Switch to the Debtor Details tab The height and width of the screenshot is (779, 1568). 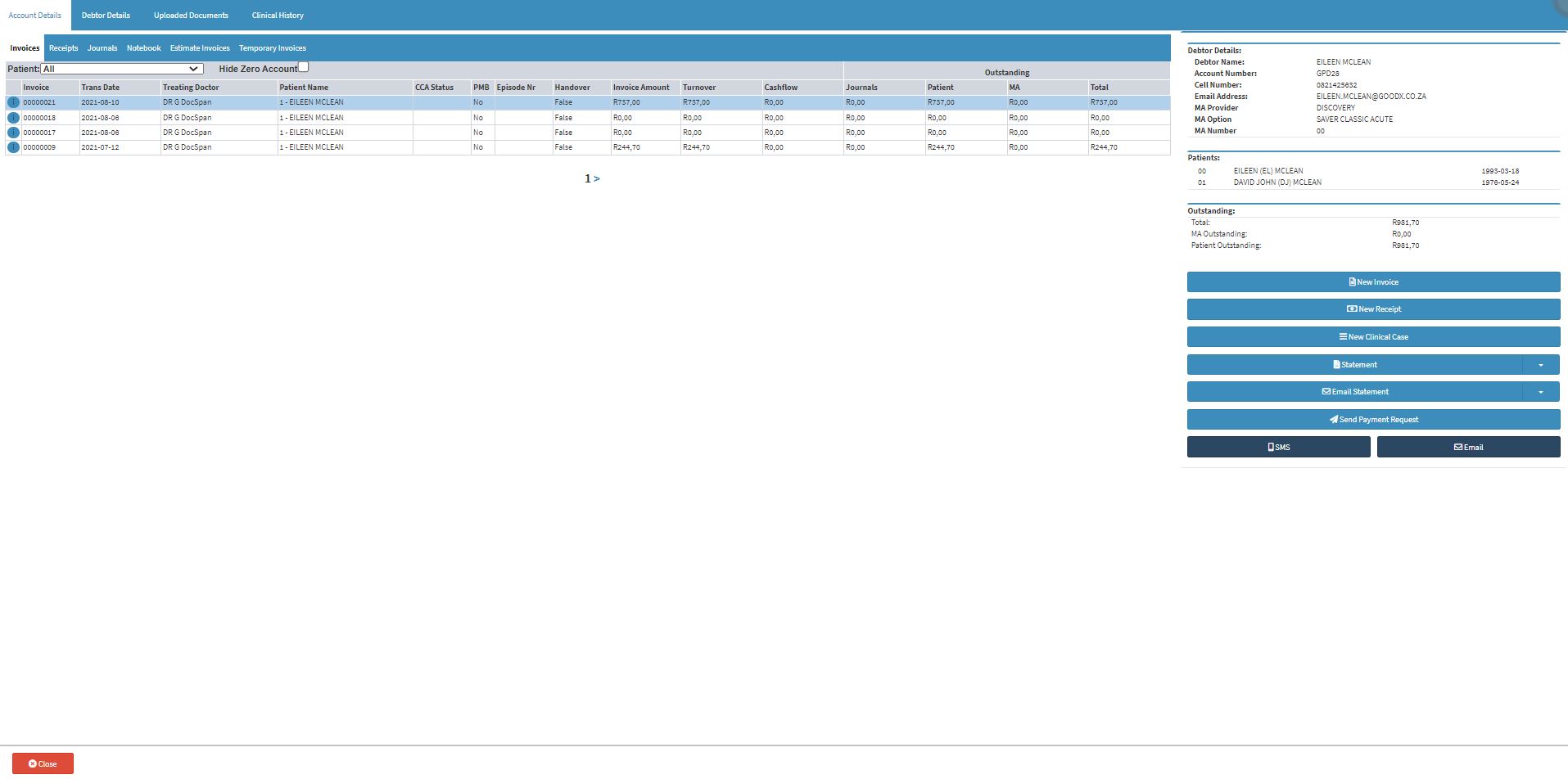tap(106, 16)
